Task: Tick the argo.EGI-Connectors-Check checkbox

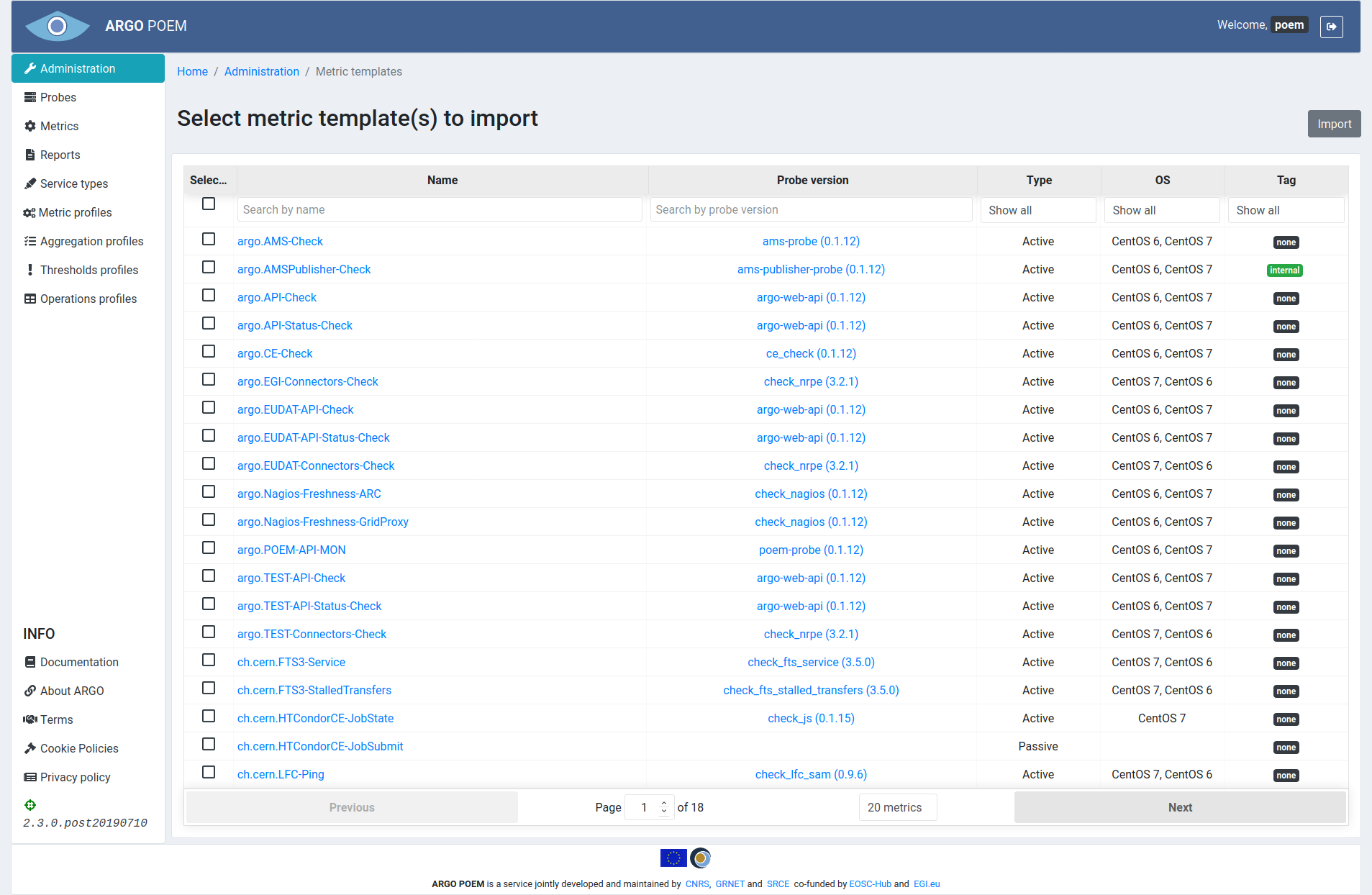Action: click(x=209, y=379)
